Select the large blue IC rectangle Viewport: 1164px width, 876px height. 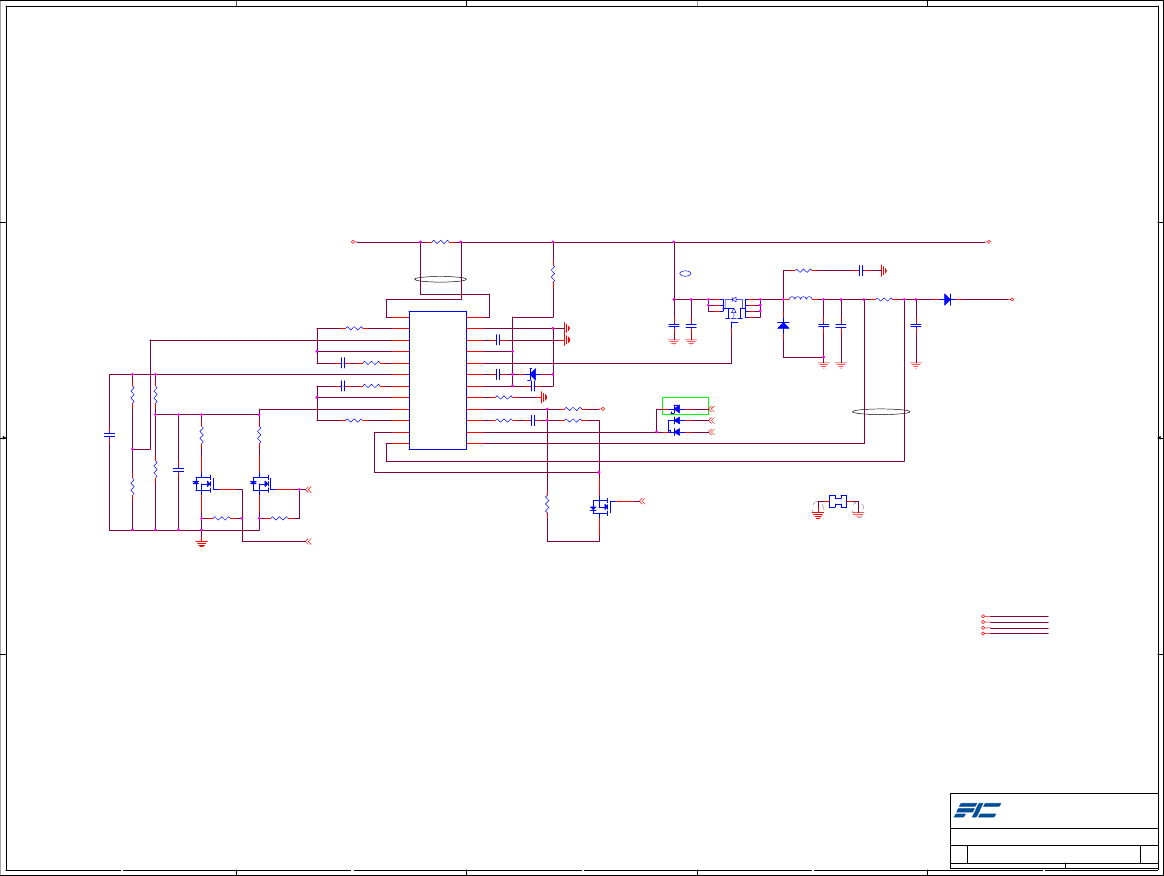(437, 380)
